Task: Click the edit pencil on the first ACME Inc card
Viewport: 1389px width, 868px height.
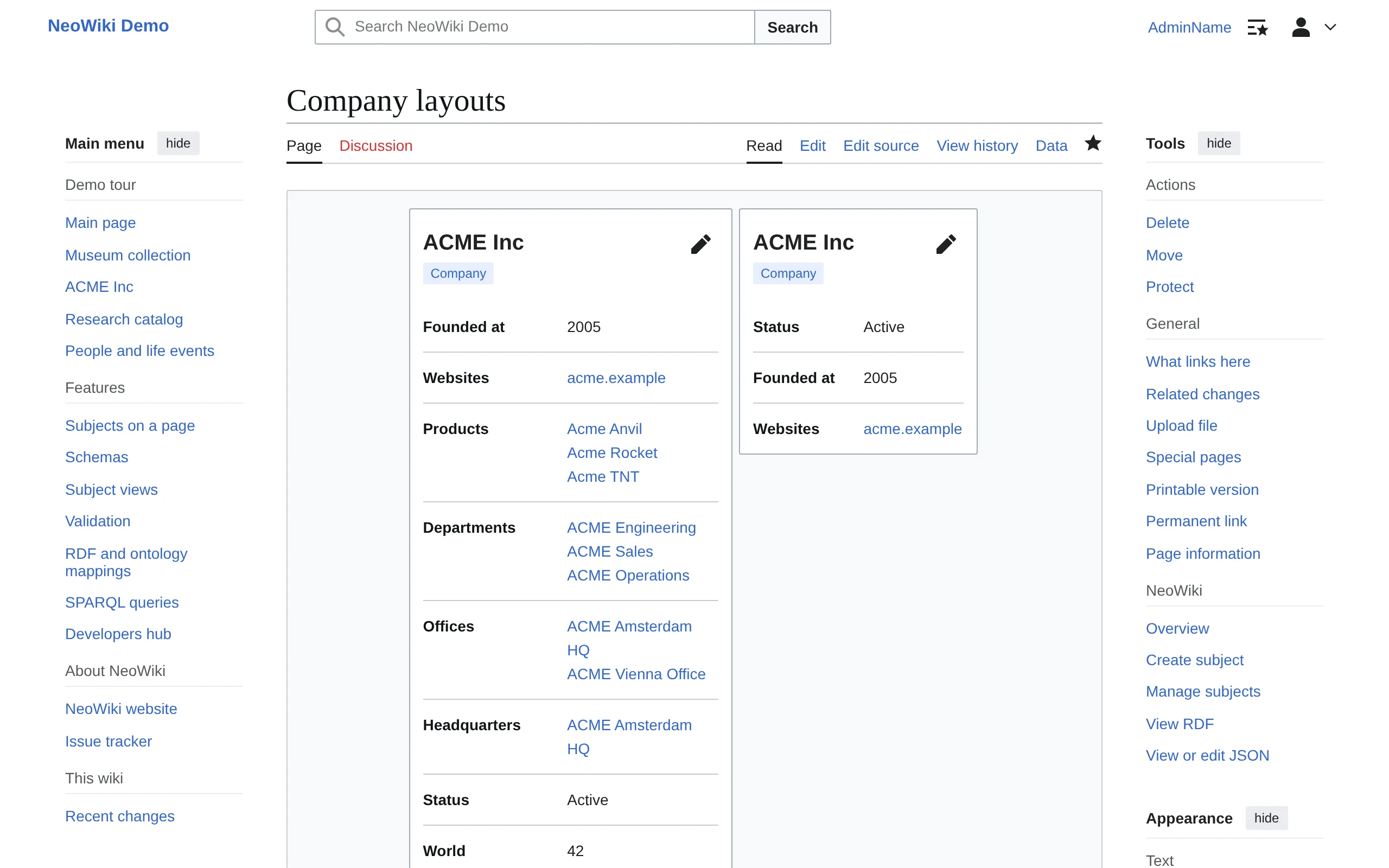Action: tap(700, 244)
